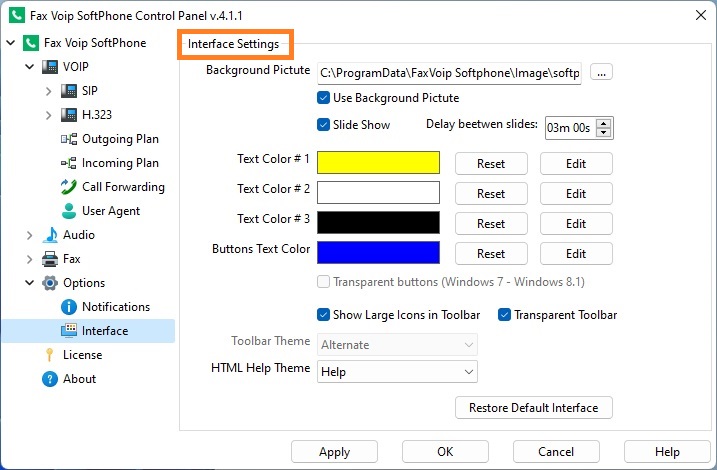Image resolution: width=717 pixels, height=470 pixels.
Task: Collapse the Options tree node
Action: point(30,283)
